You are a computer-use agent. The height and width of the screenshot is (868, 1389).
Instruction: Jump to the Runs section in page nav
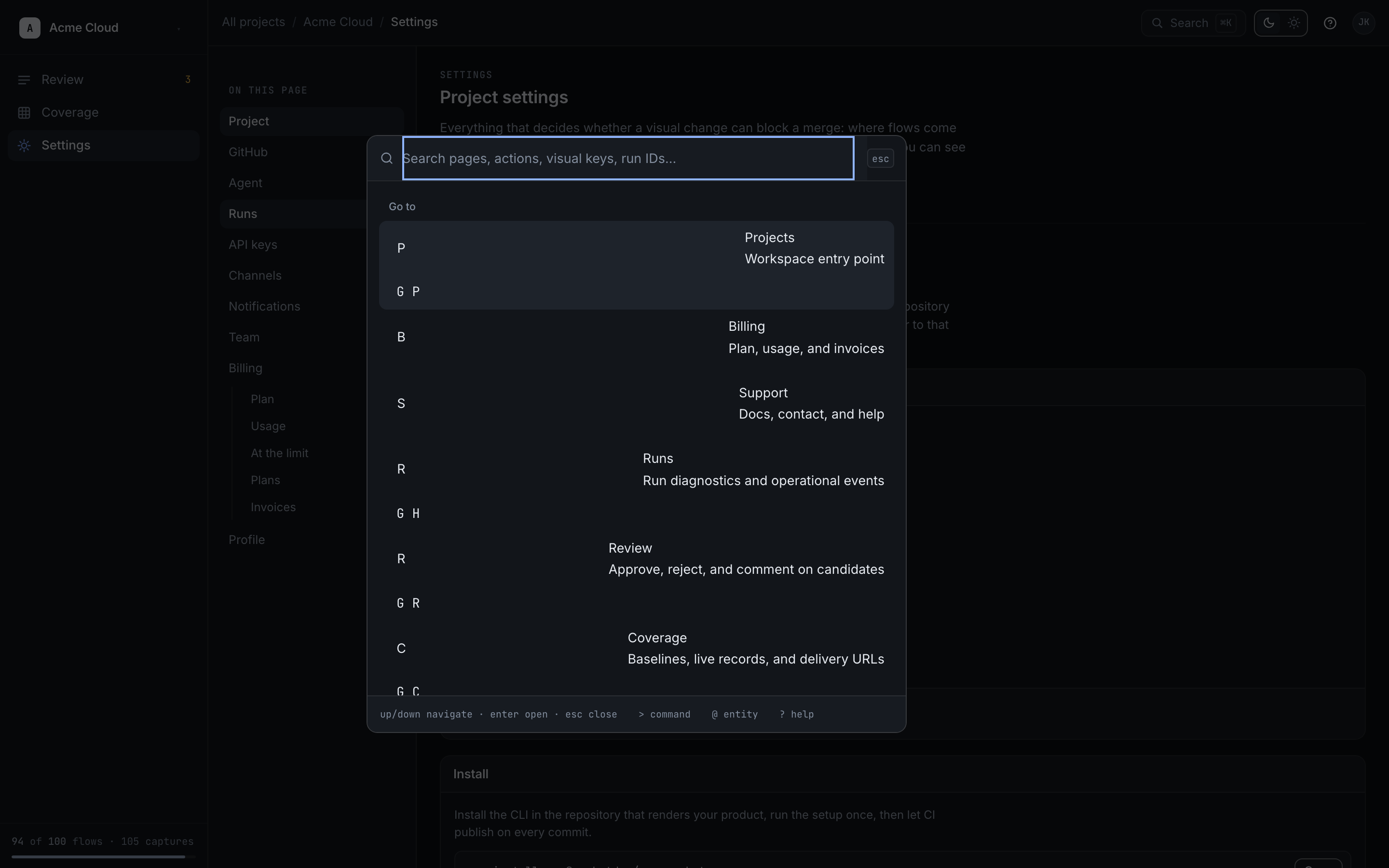293,214
